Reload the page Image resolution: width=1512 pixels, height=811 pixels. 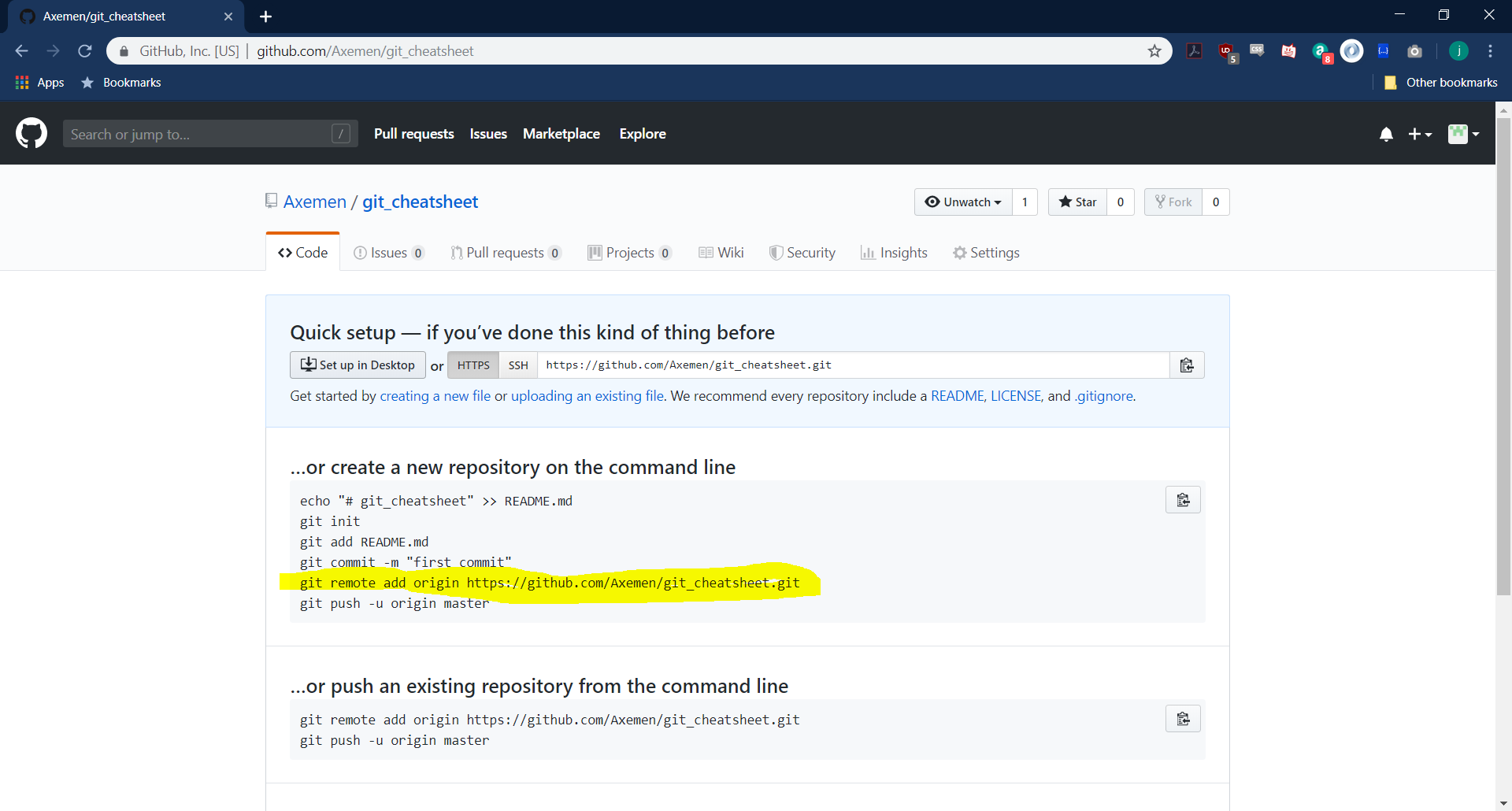[85, 51]
